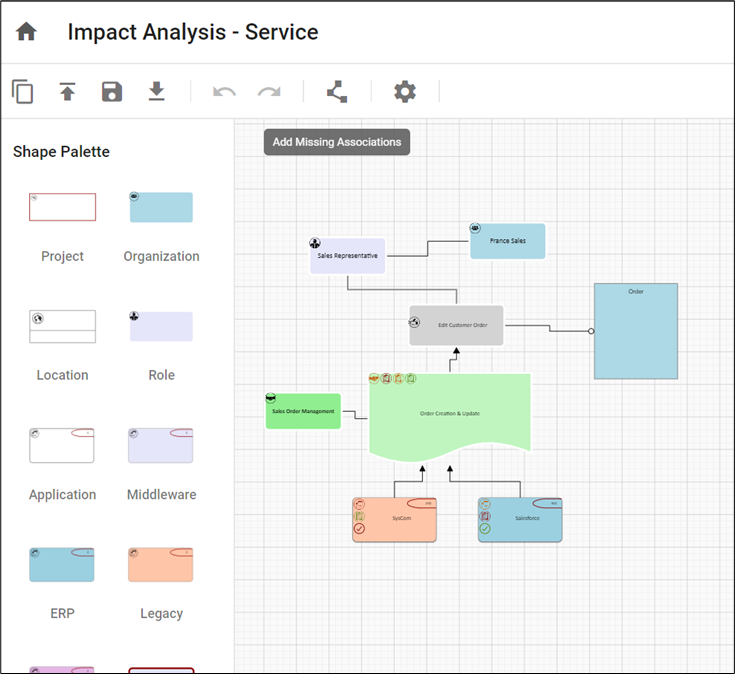Click the Add Missing Associations button
The height and width of the screenshot is (674, 735).
coord(337,142)
